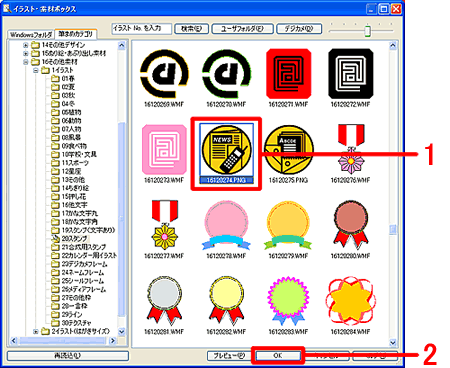
Task: Click the thumbnail pane scroll-down arrow
Action: tap(393, 342)
